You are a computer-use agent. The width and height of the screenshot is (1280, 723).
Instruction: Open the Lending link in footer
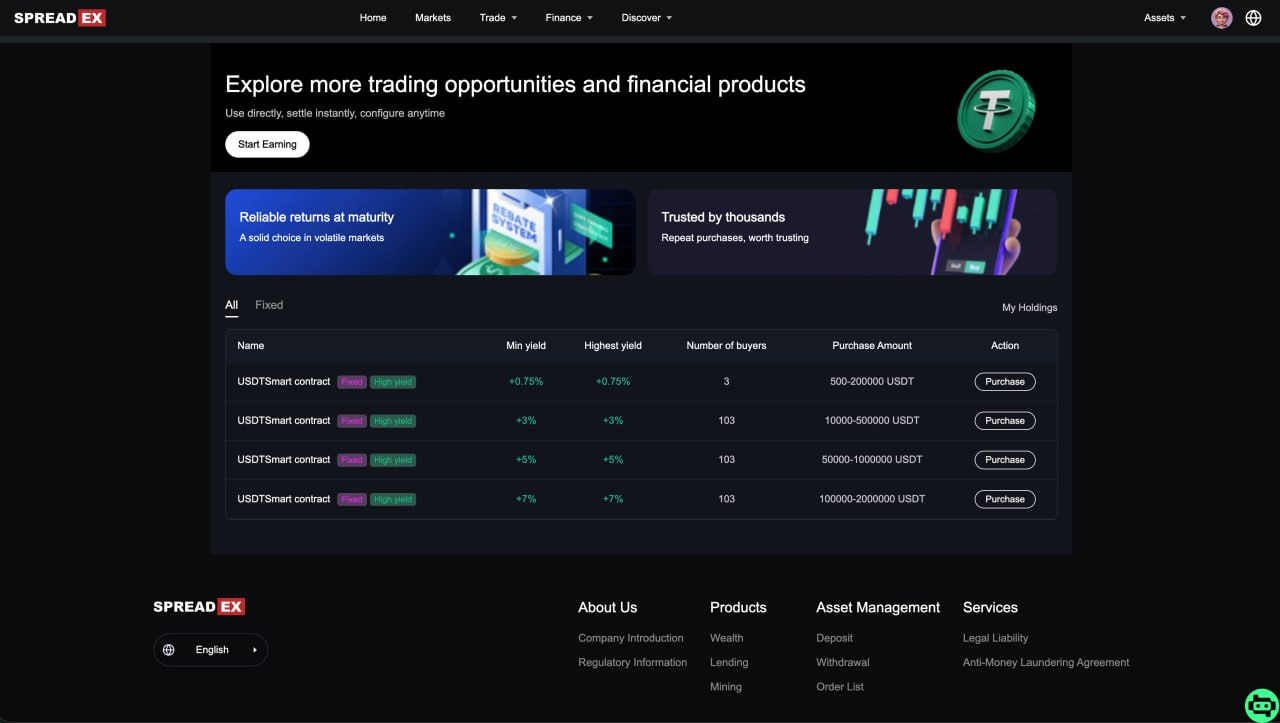point(729,662)
